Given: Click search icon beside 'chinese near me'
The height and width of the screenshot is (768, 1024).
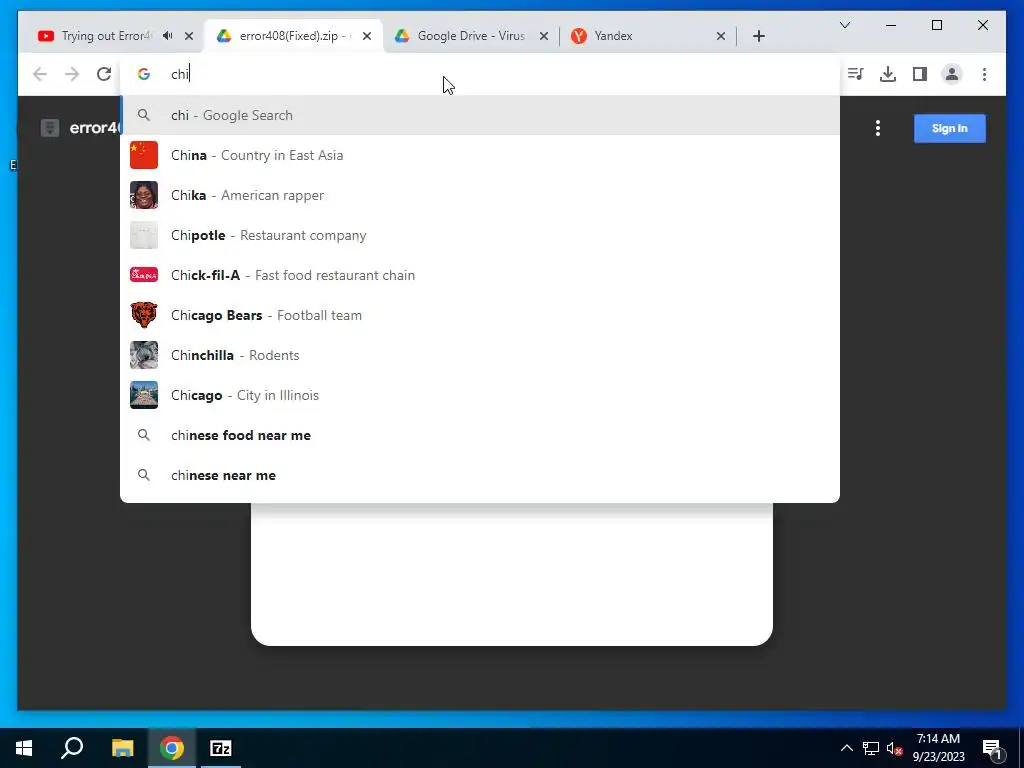Looking at the screenshot, I should click(x=144, y=475).
